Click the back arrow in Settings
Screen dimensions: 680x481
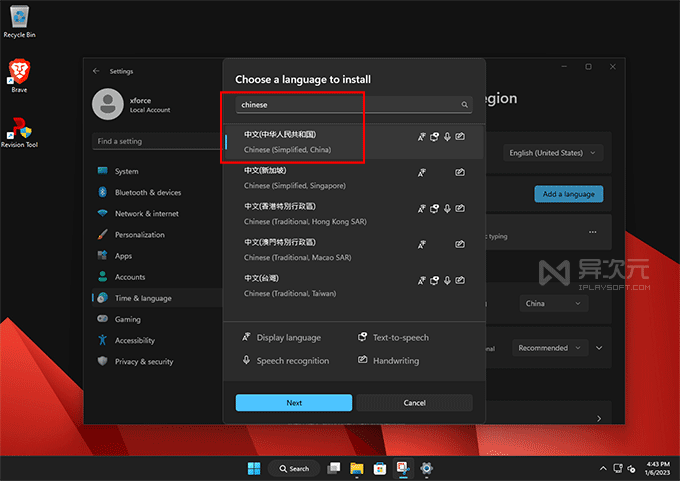[x=96, y=71]
